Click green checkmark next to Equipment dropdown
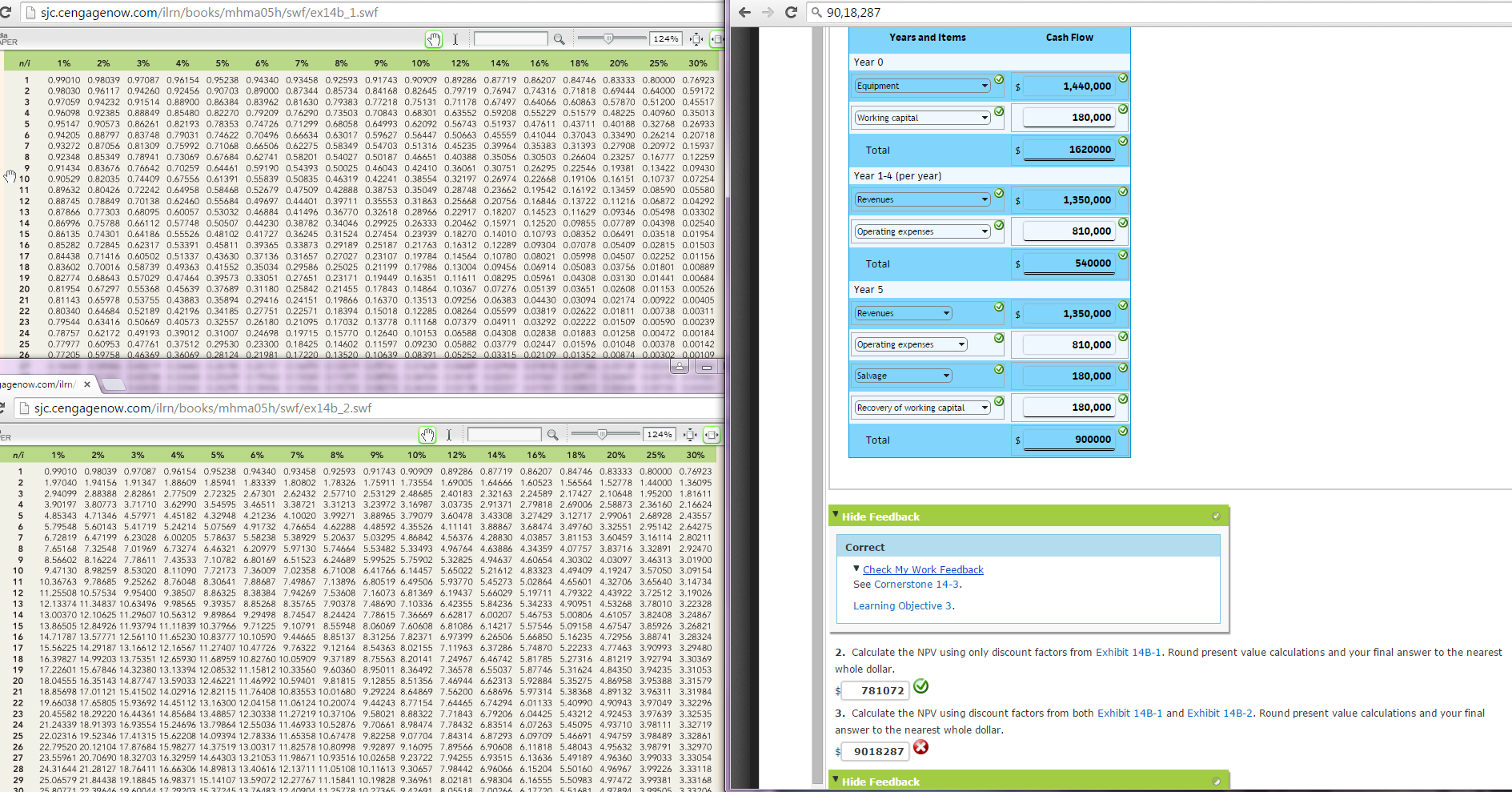Viewport: 1512px width, 792px height. pos(999,79)
